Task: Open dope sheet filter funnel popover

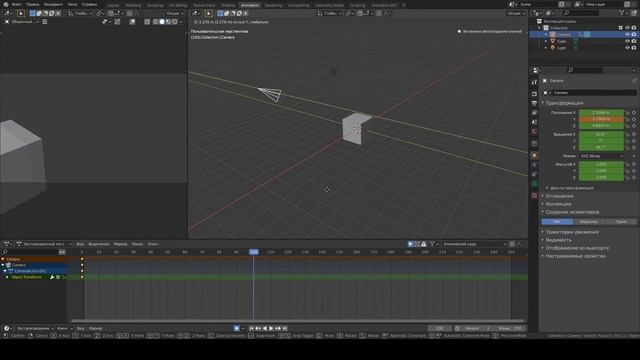Action: [433, 244]
